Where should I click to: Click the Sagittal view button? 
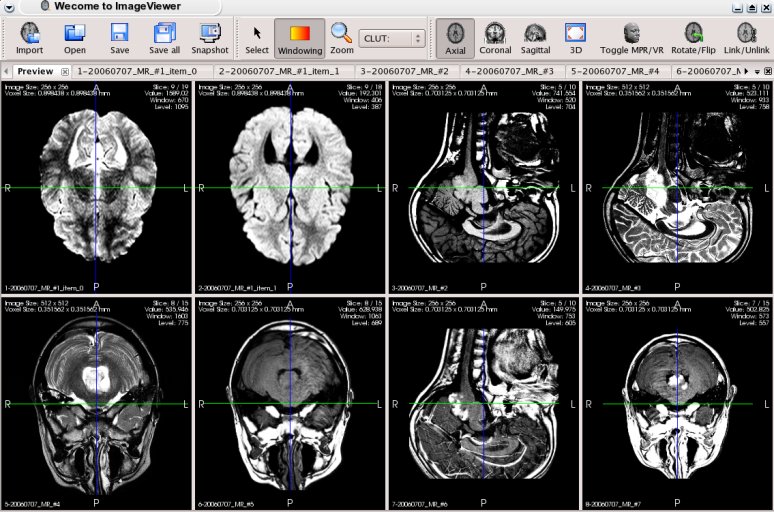tap(535, 38)
